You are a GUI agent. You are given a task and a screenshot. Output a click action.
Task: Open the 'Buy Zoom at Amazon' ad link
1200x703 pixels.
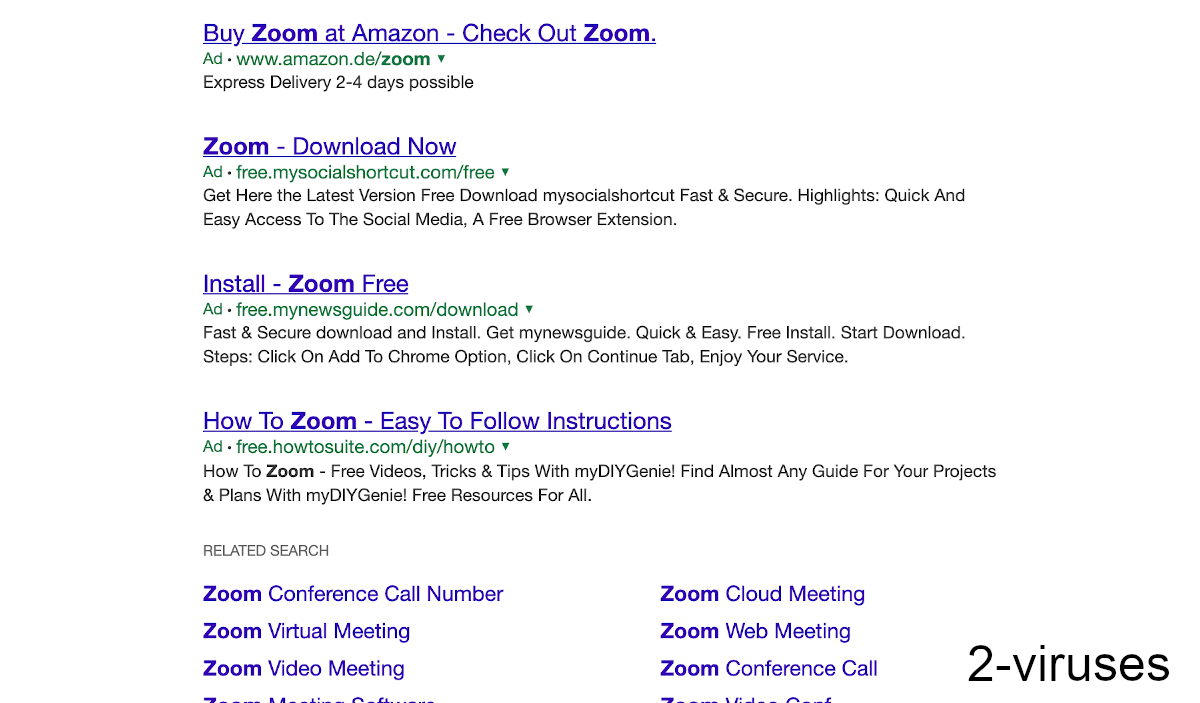point(429,33)
